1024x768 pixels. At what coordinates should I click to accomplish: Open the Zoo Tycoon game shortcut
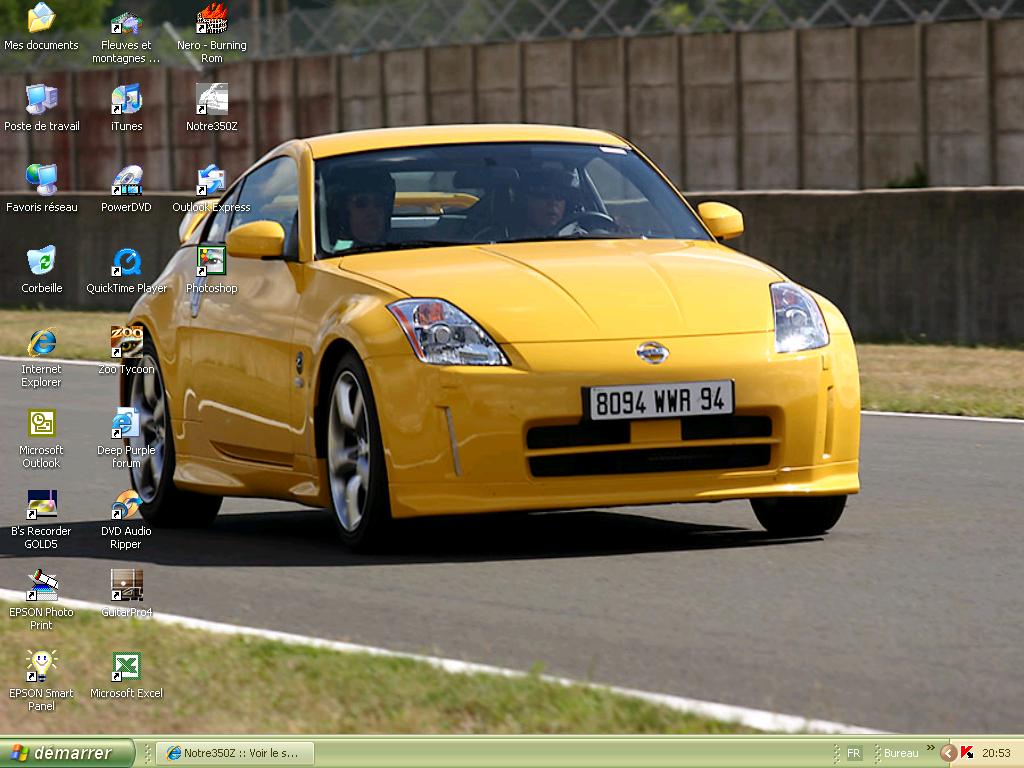[x=126, y=343]
